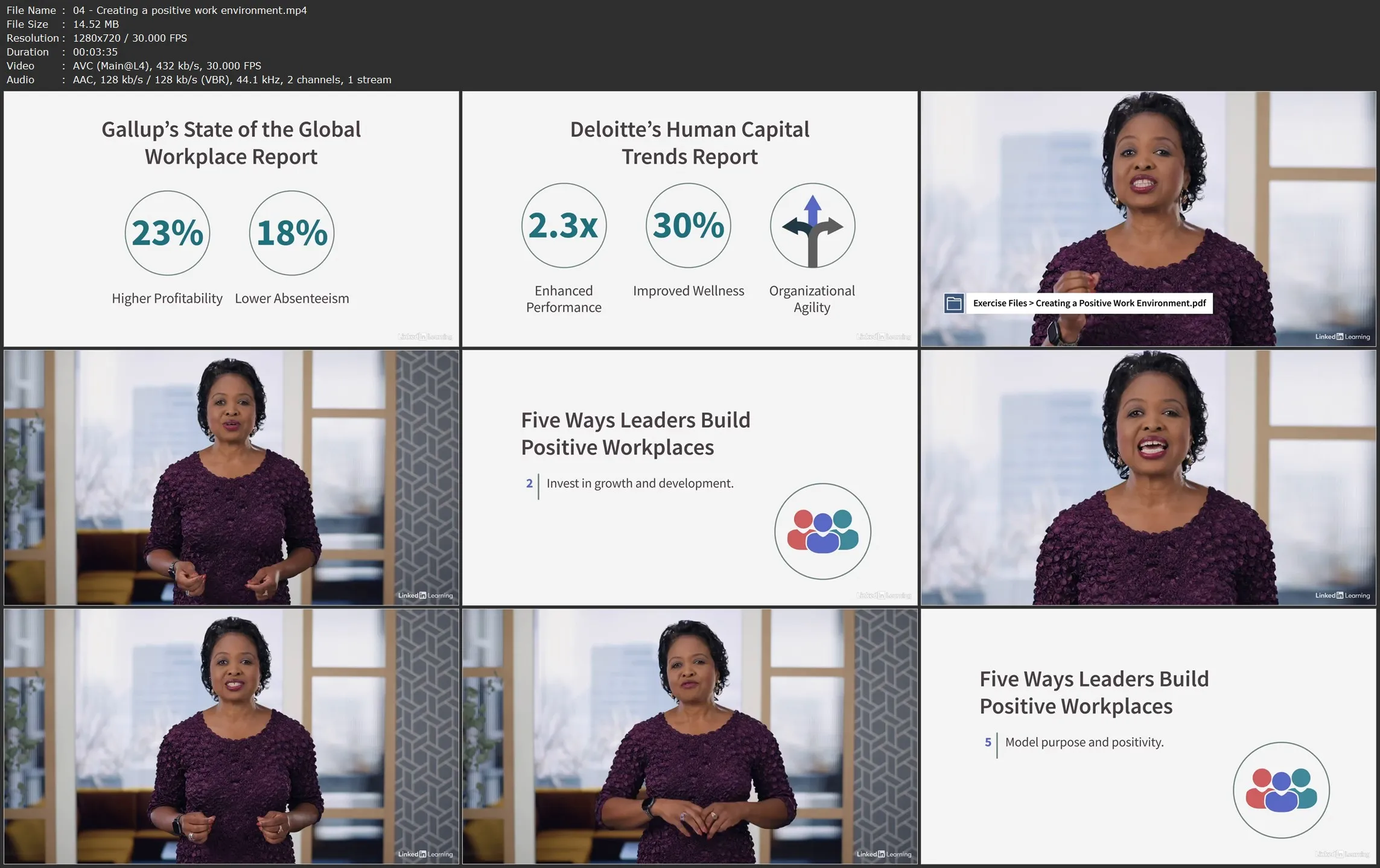Viewport: 1380px width, 868px height.
Task: Click the 30% Improved Wellness circle
Action: 688,226
